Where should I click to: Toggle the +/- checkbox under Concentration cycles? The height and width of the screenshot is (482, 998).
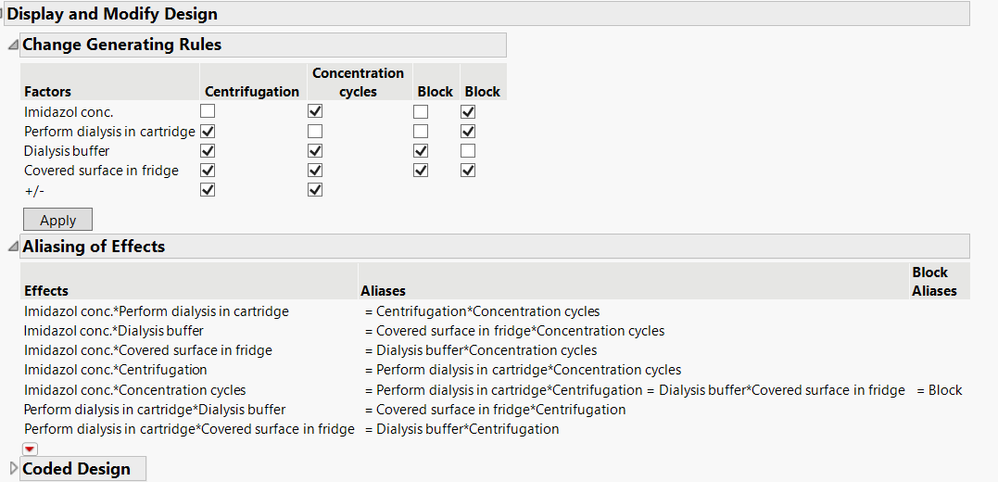tap(315, 190)
